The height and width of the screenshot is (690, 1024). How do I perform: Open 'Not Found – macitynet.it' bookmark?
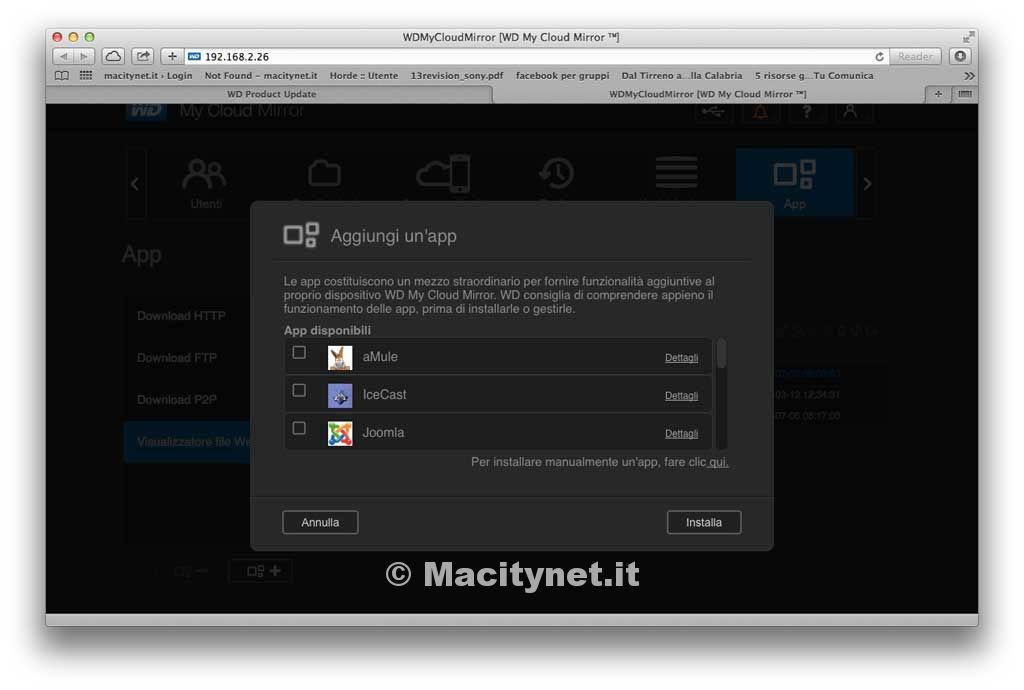(261, 76)
